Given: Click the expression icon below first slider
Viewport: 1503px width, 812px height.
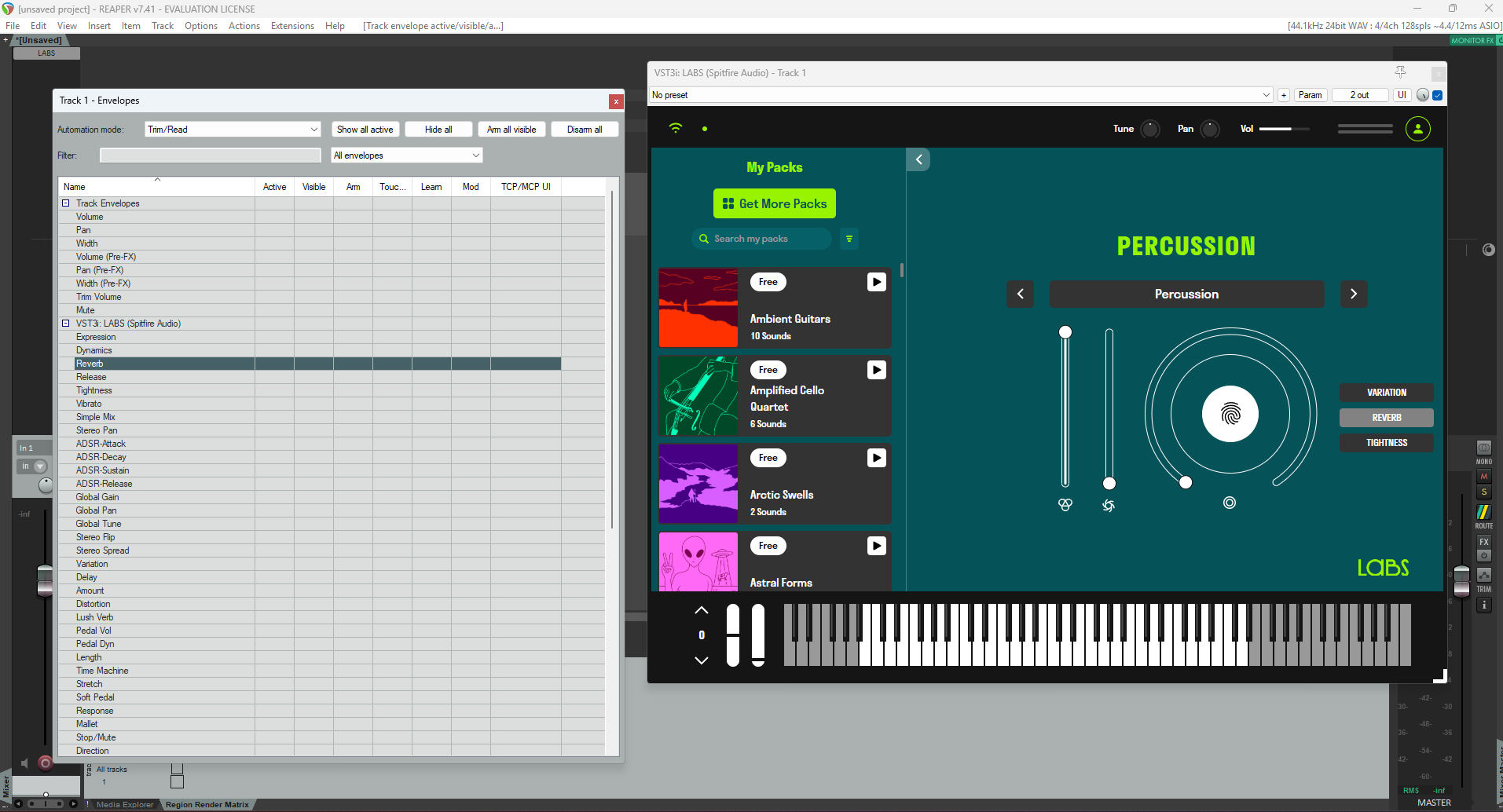Looking at the screenshot, I should coord(1065,505).
